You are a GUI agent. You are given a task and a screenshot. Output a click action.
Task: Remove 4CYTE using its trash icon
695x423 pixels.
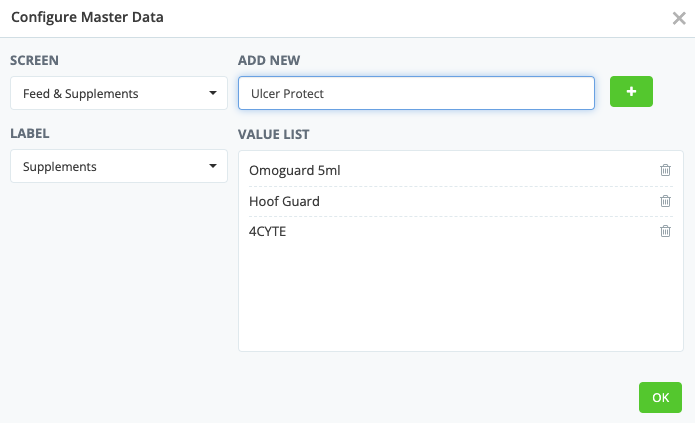tap(665, 231)
